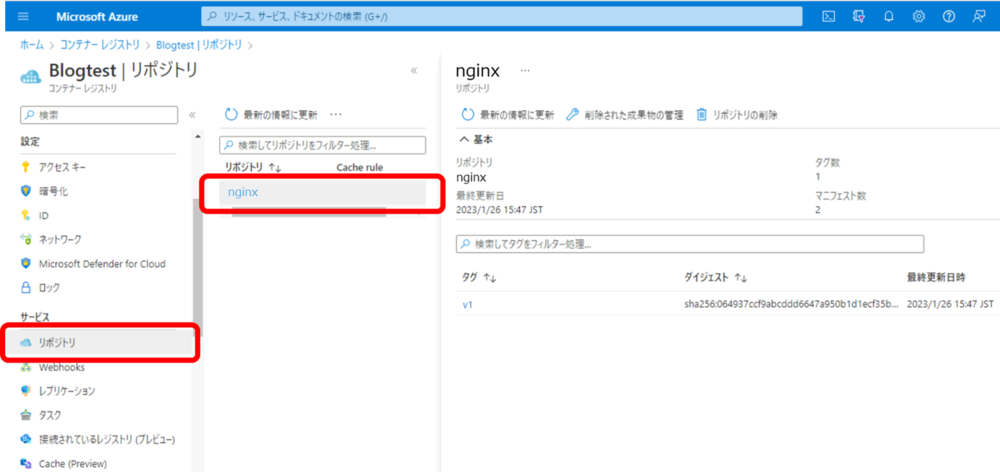The width and height of the screenshot is (1000, 472).
Task: Open portal settings gear
Action: tap(919, 17)
